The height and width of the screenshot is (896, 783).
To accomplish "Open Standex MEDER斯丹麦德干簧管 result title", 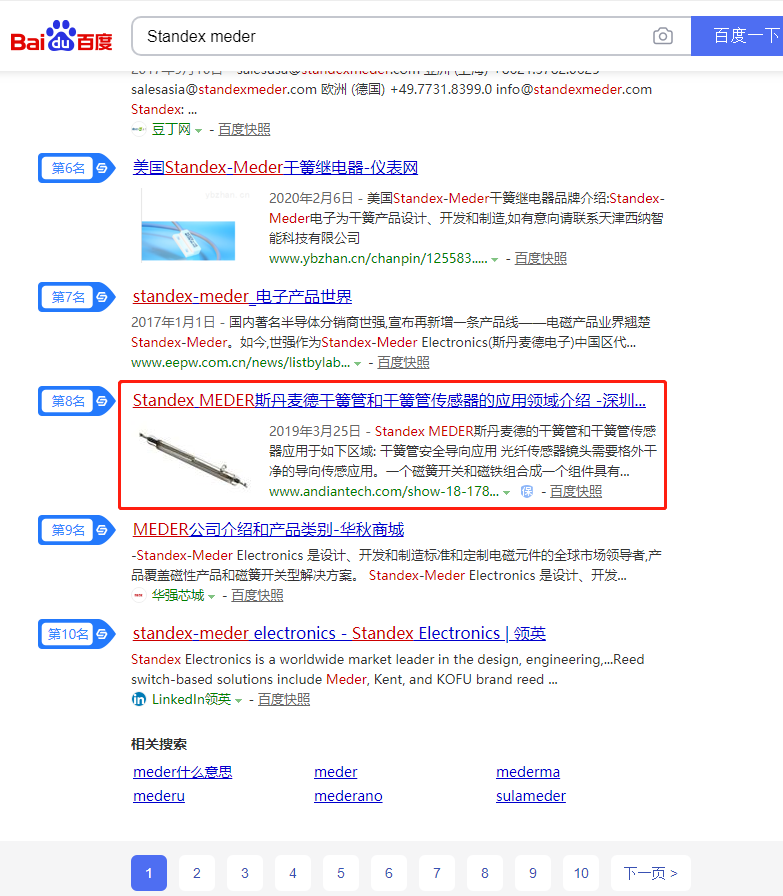I will point(389,401).
